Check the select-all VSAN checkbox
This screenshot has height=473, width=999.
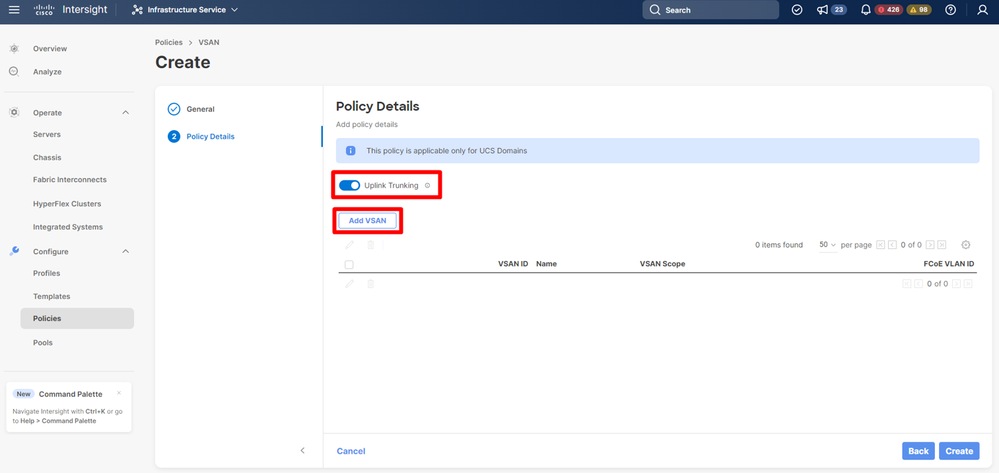(349, 264)
